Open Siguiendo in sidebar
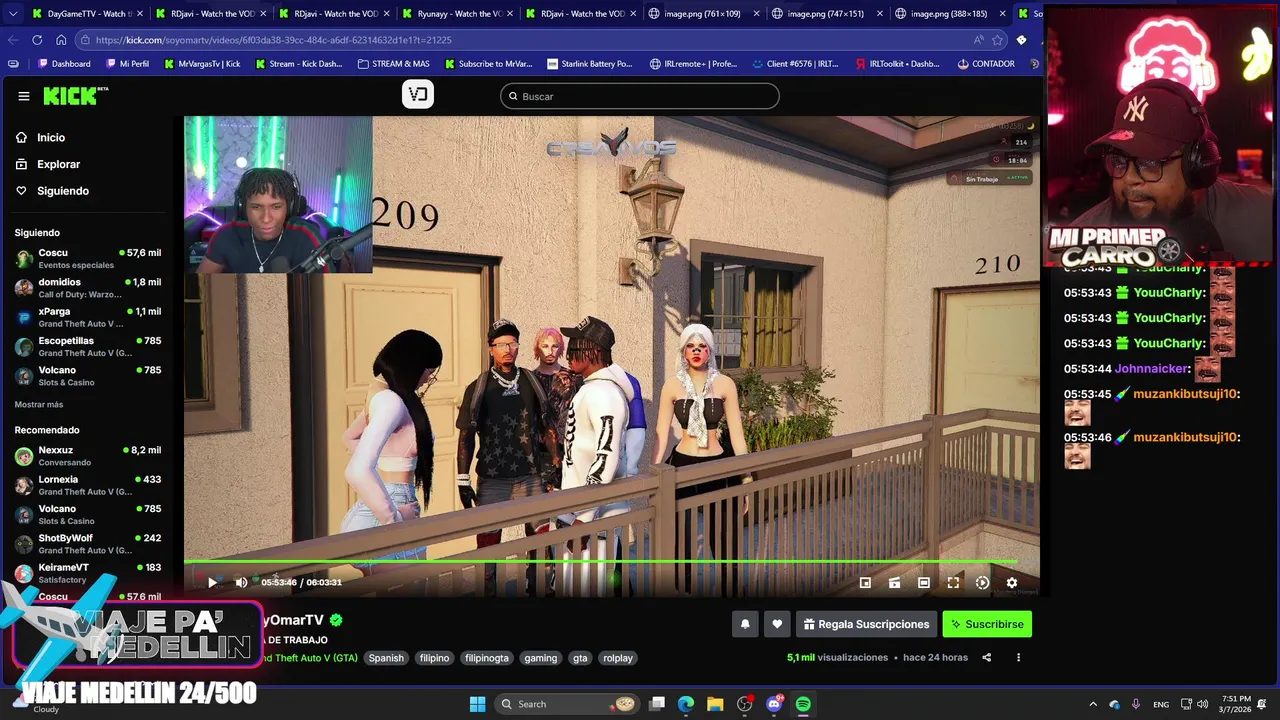 pyautogui.click(x=62, y=191)
